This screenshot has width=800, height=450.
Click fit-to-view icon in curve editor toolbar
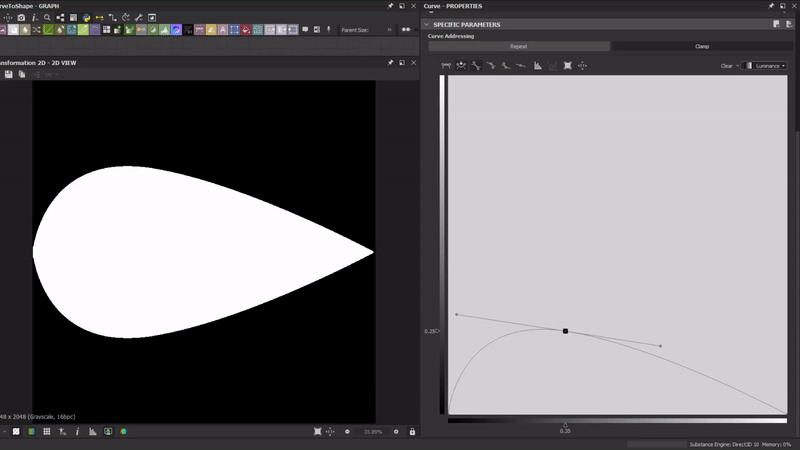(x=567, y=66)
